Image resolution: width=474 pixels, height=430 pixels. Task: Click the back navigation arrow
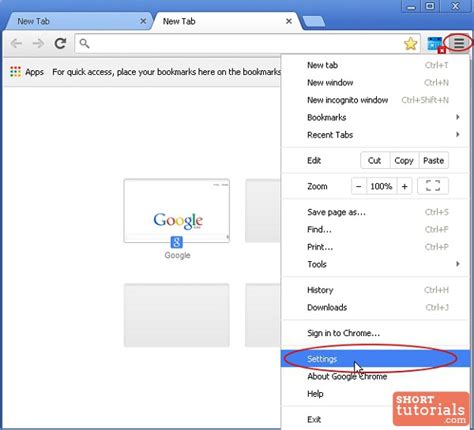pyautogui.click(x=16, y=43)
